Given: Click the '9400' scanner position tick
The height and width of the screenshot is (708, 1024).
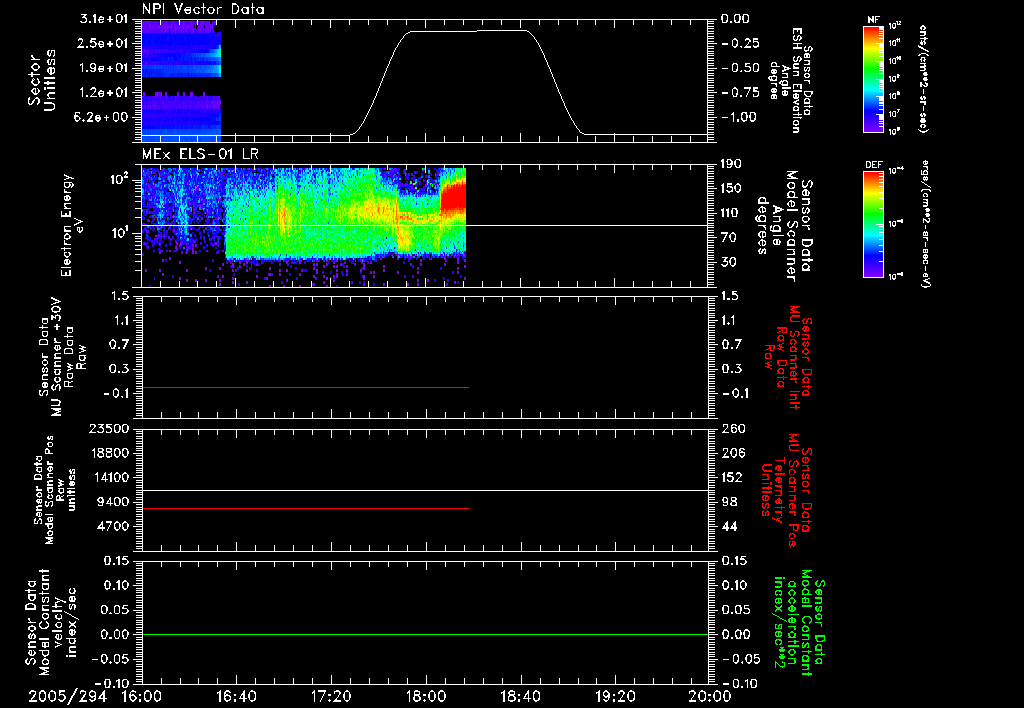Looking at the screenshot, I should click(114, 502).
